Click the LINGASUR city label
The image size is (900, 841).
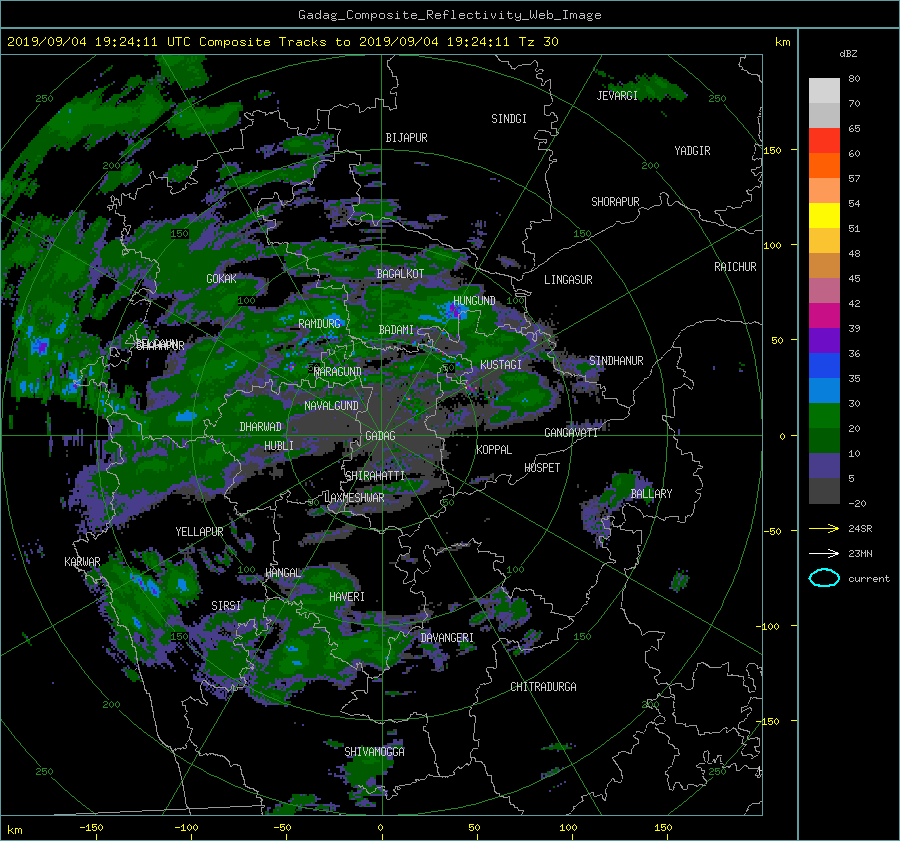pos(568,280)
